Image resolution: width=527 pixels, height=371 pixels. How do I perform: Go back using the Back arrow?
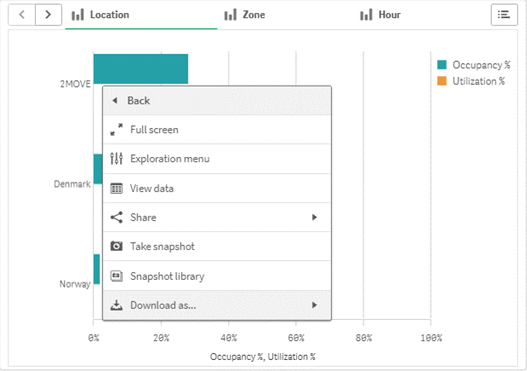115,100
